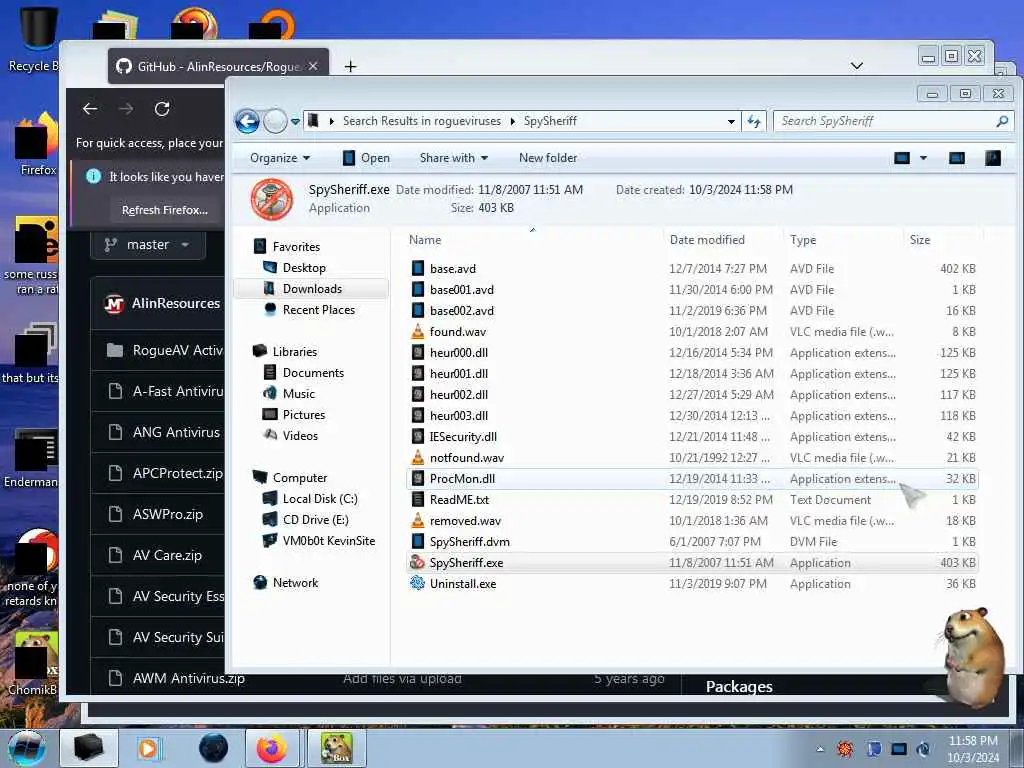Viewport: 1024px width, 768px height.
Task: Select IESecurity.dll in file list
Action: click(692, 437)
